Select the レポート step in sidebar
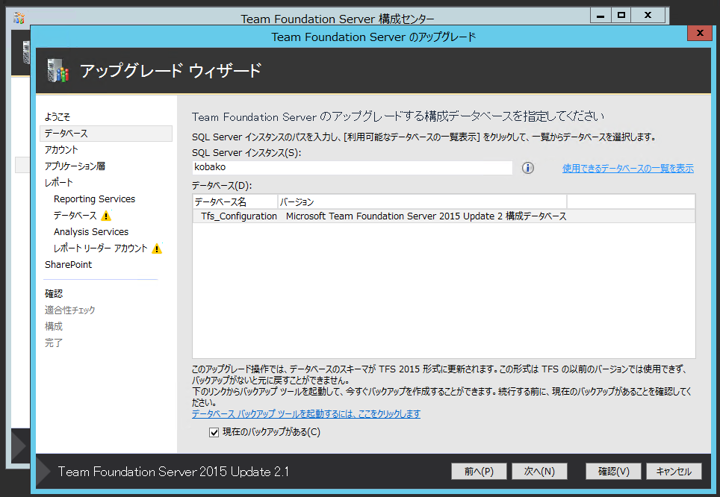Screen dimensions: 720x497 [x=59, y=183]
